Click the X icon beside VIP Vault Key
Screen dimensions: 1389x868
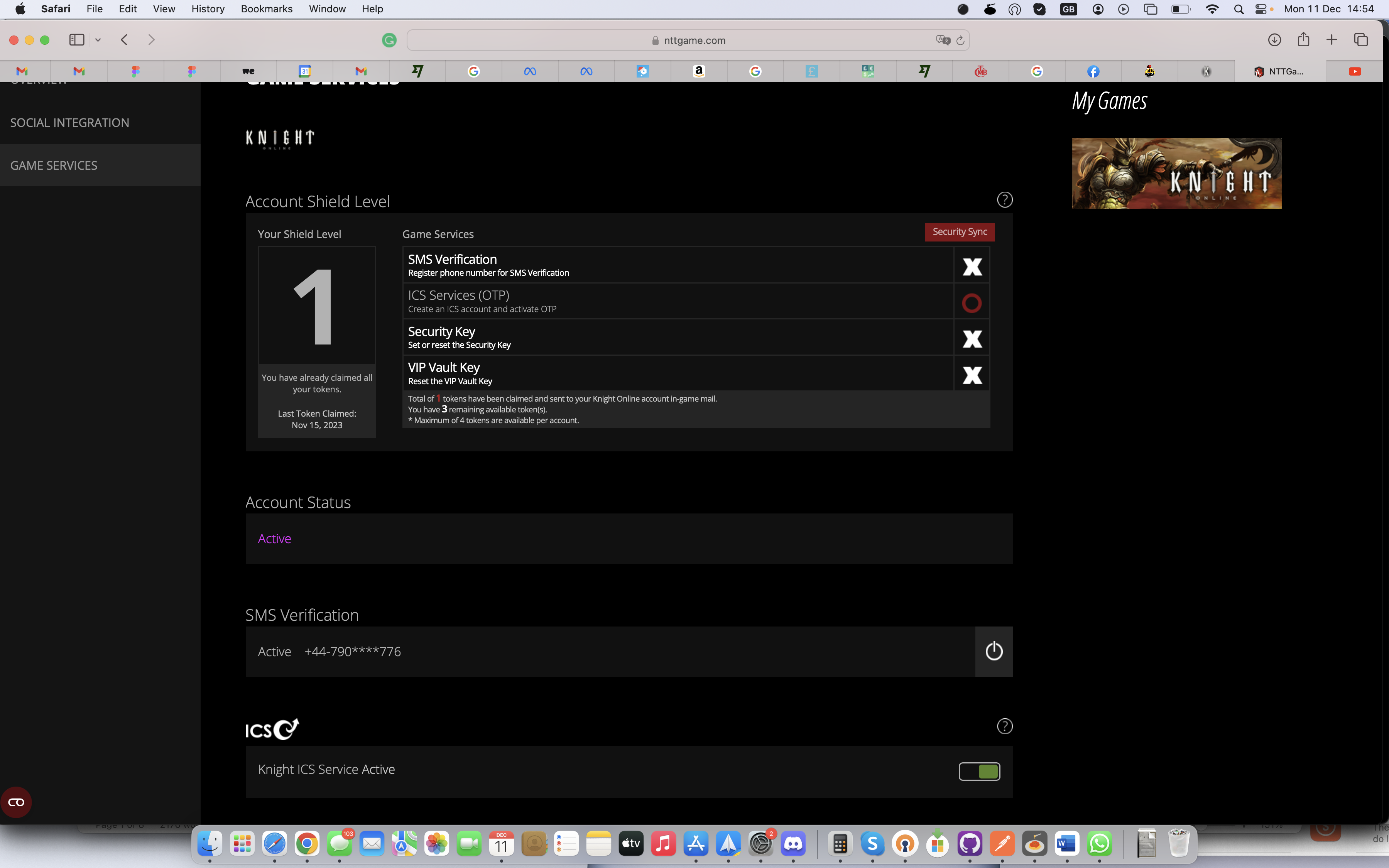coord(972,375)
